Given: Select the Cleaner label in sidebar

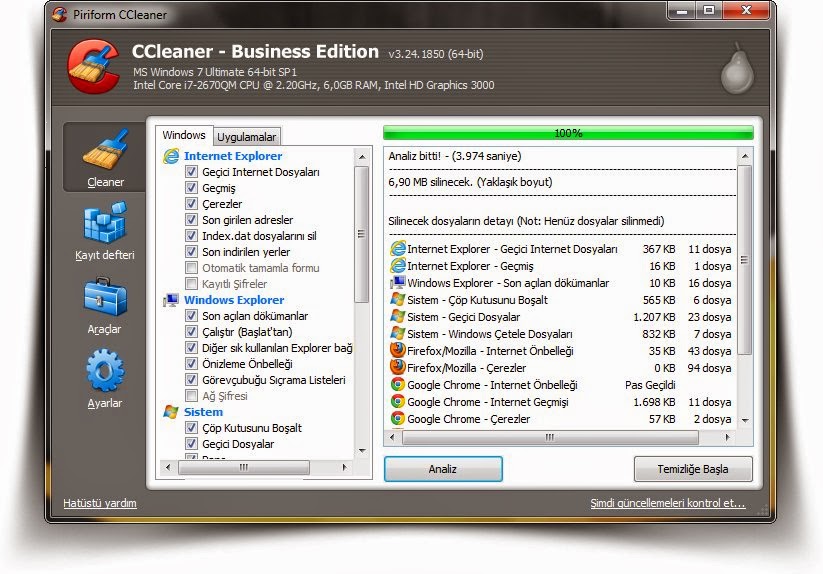Looking at the screenshot, I should pyautogui.click(x=105, y=182).
